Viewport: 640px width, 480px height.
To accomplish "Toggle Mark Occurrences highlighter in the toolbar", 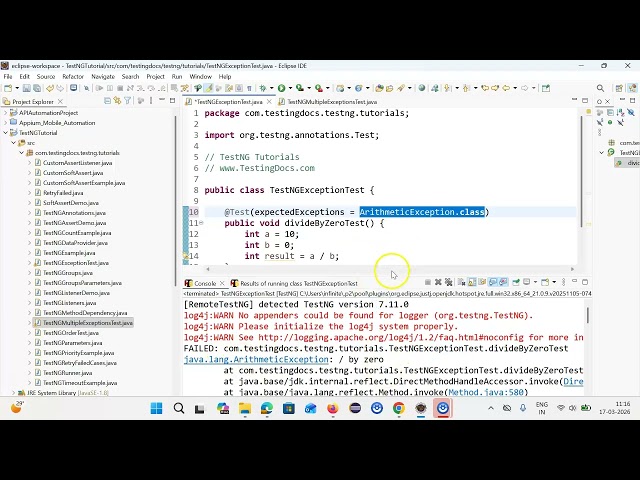I will pyautogui.click(x=209, y=88).
